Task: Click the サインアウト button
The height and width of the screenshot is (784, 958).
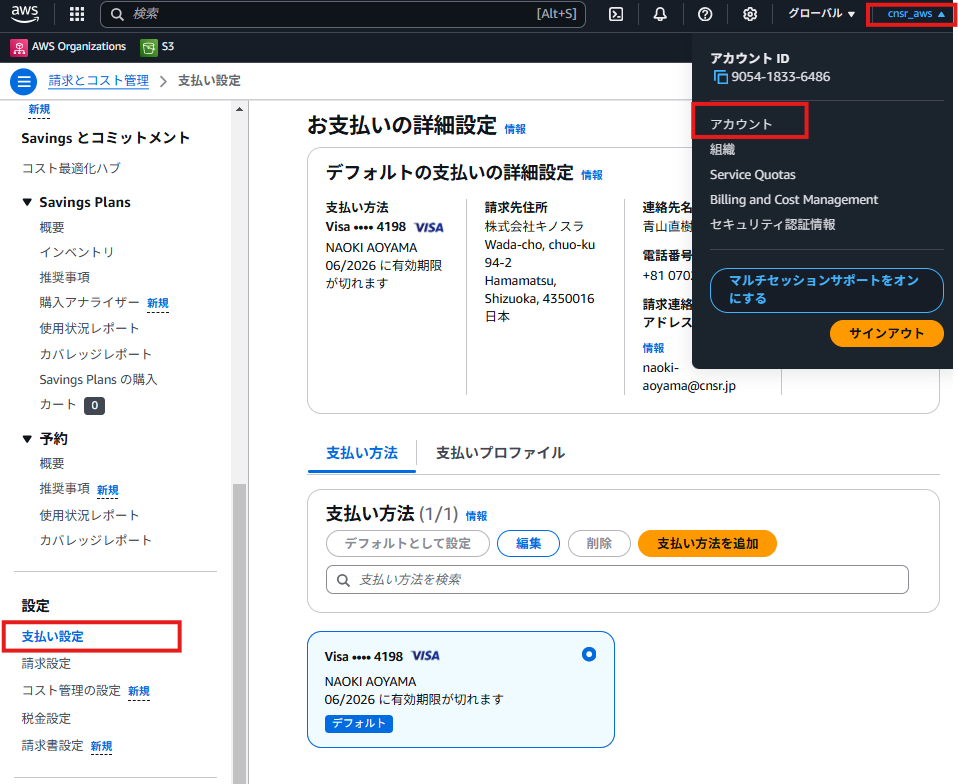Action: point(887,333)
